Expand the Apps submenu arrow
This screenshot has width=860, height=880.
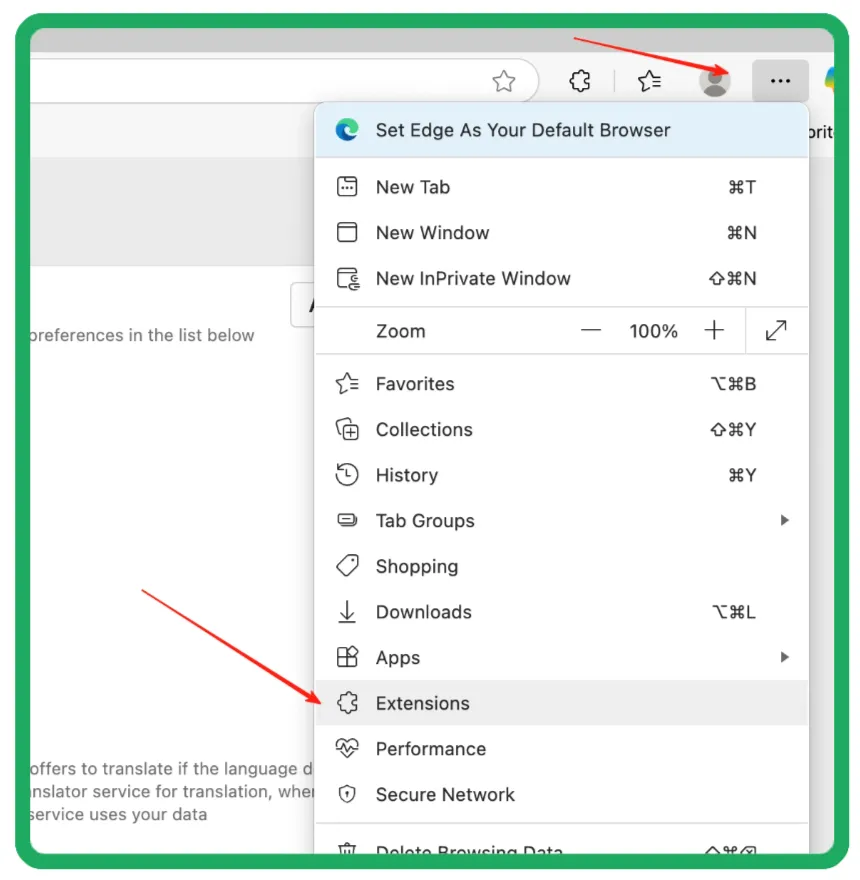click(x=784, y=658)
